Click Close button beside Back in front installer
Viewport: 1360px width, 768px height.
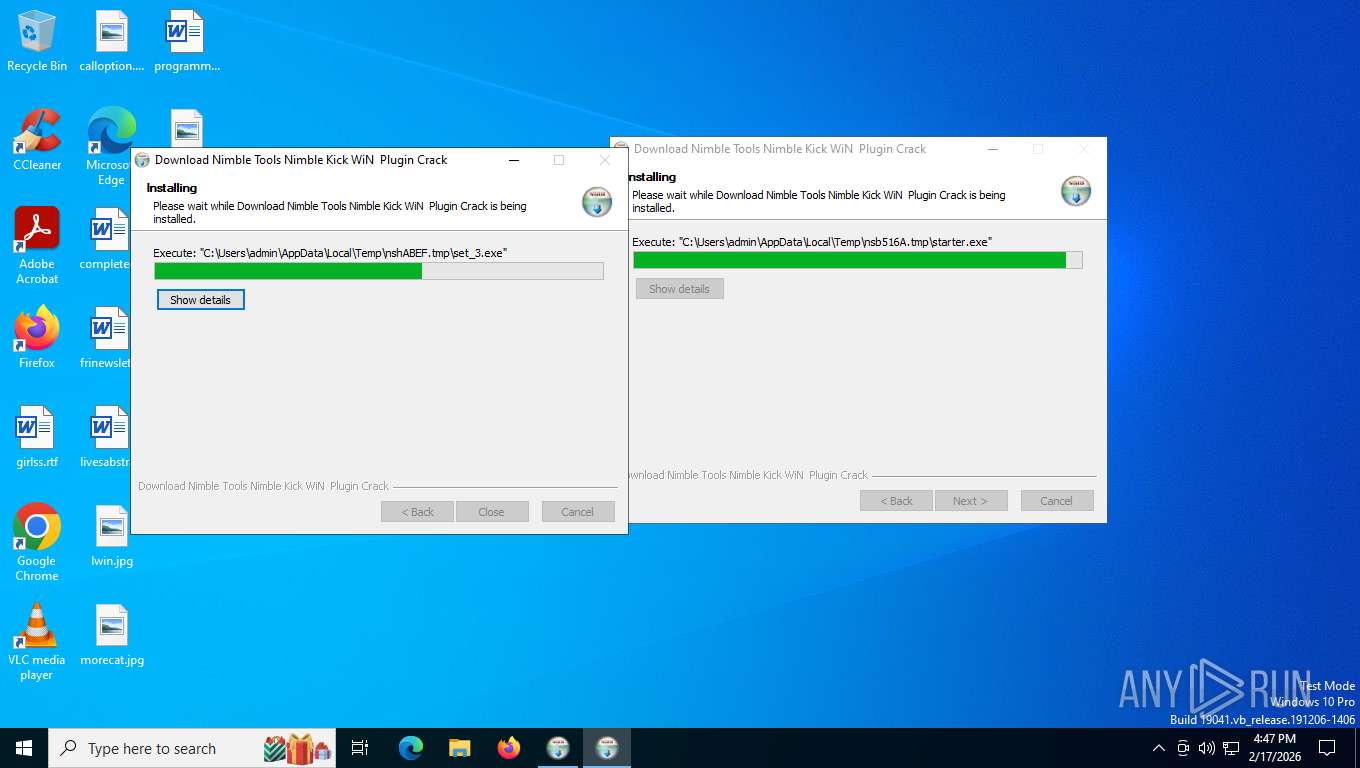coord(491,512)
